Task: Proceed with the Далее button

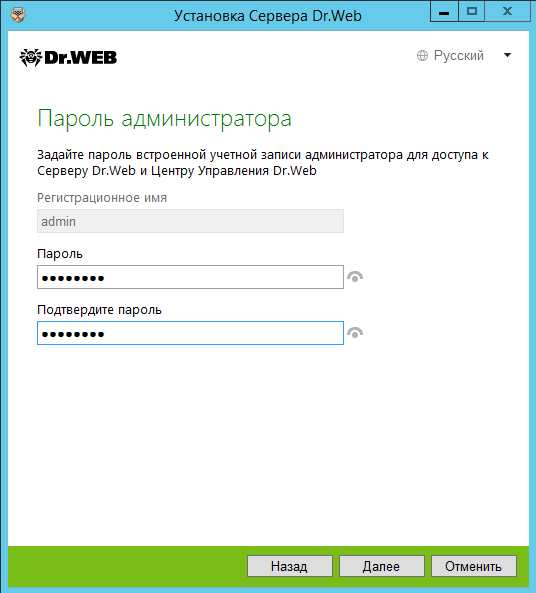Action: click(x=382, y=566)
